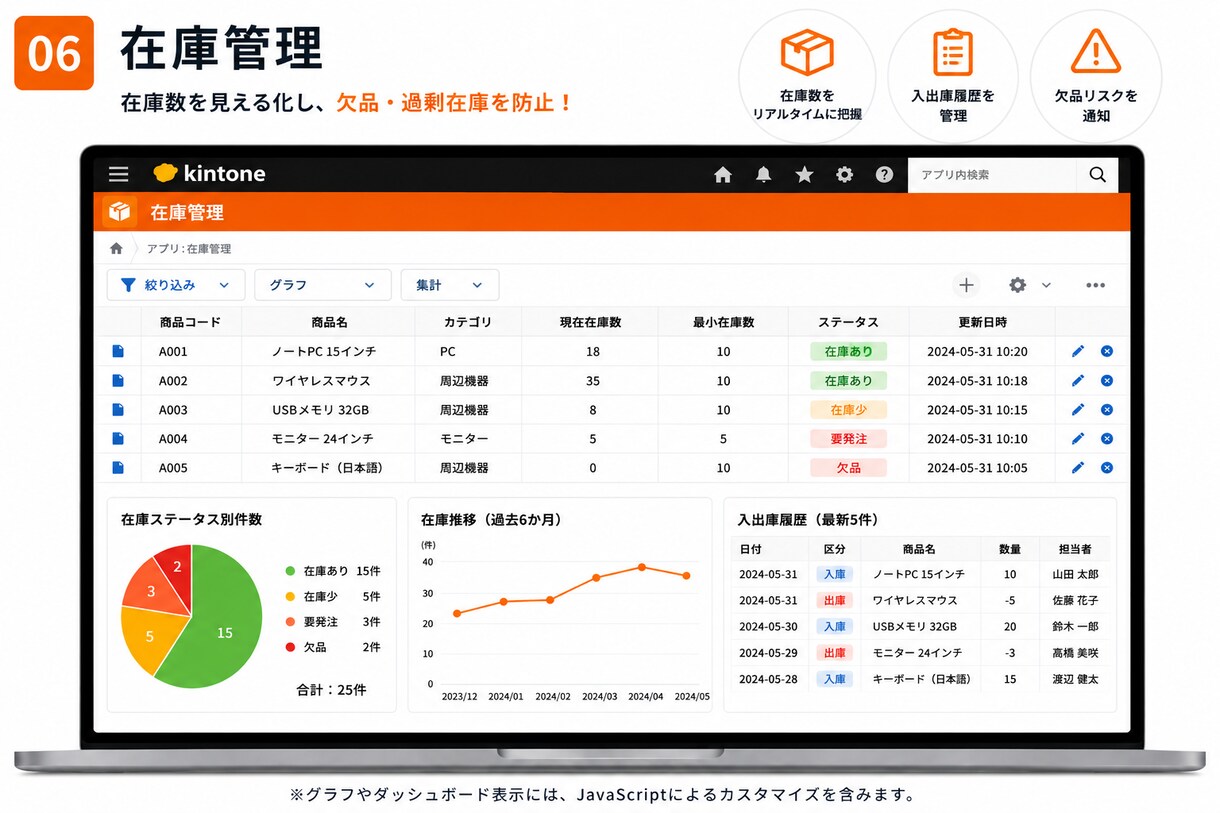1220x813 pixels.
Task: Click the 合計：25件 total text
Action: tap(332, 690)
